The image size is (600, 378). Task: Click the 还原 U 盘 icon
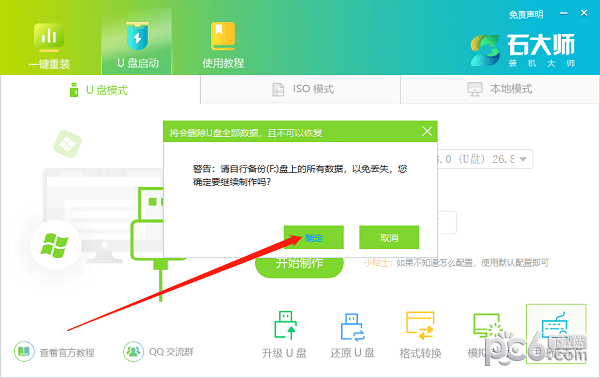[x=352, y=327]
